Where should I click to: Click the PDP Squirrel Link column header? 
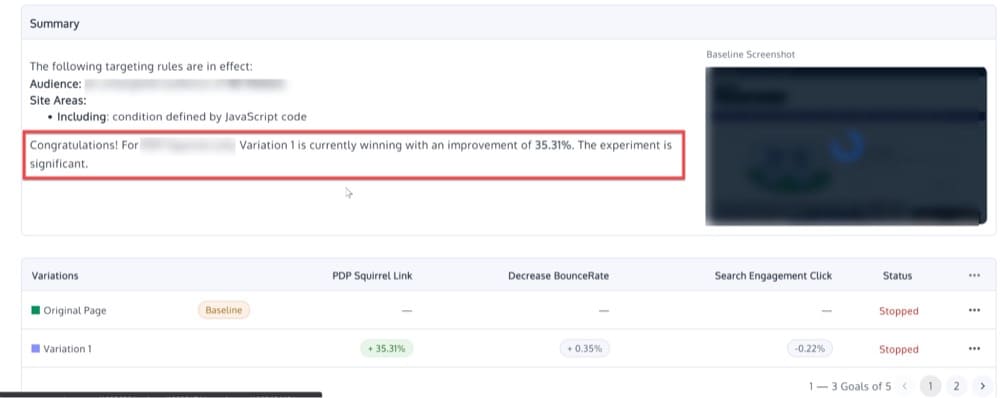coord(372,276)
